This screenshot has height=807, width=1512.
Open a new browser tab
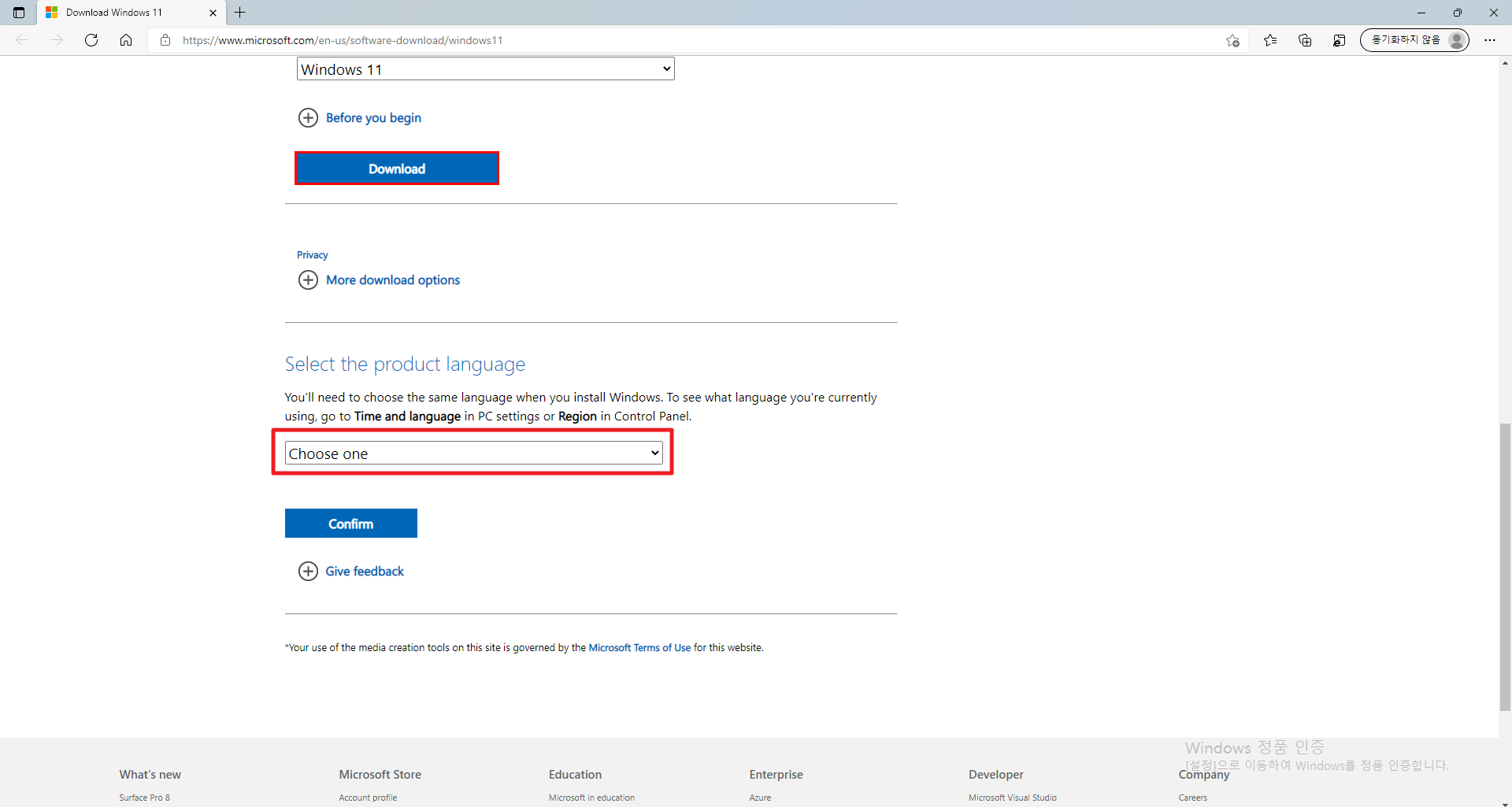click(x=240, y=13)
